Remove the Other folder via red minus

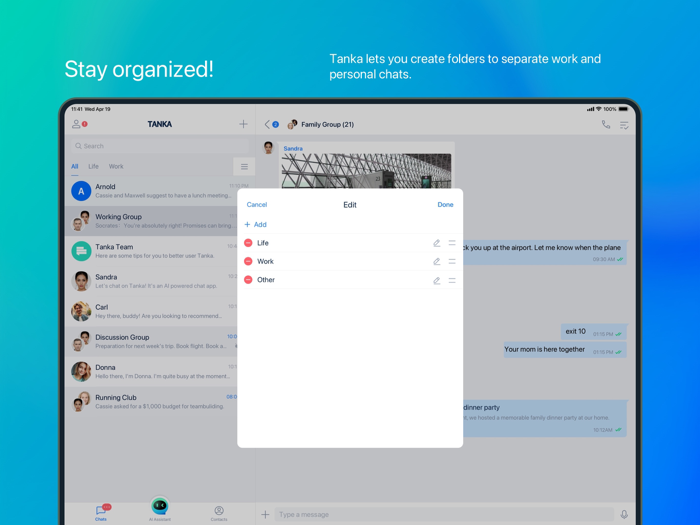(x=248, y=280)
